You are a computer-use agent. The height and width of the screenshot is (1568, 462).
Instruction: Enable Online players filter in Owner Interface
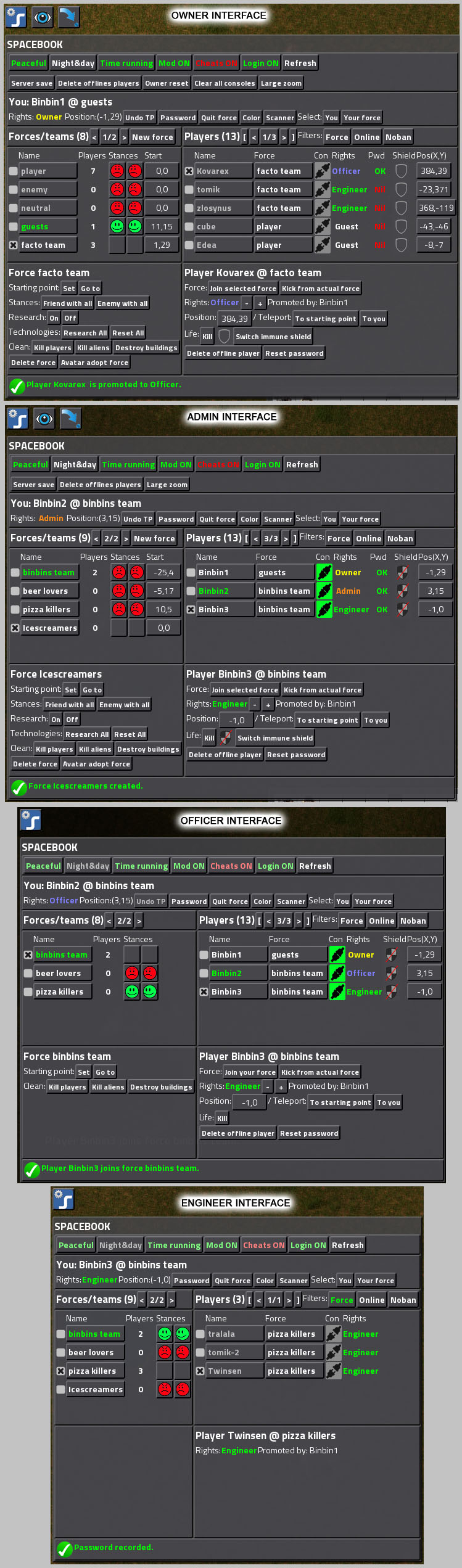tap(367, 137)
